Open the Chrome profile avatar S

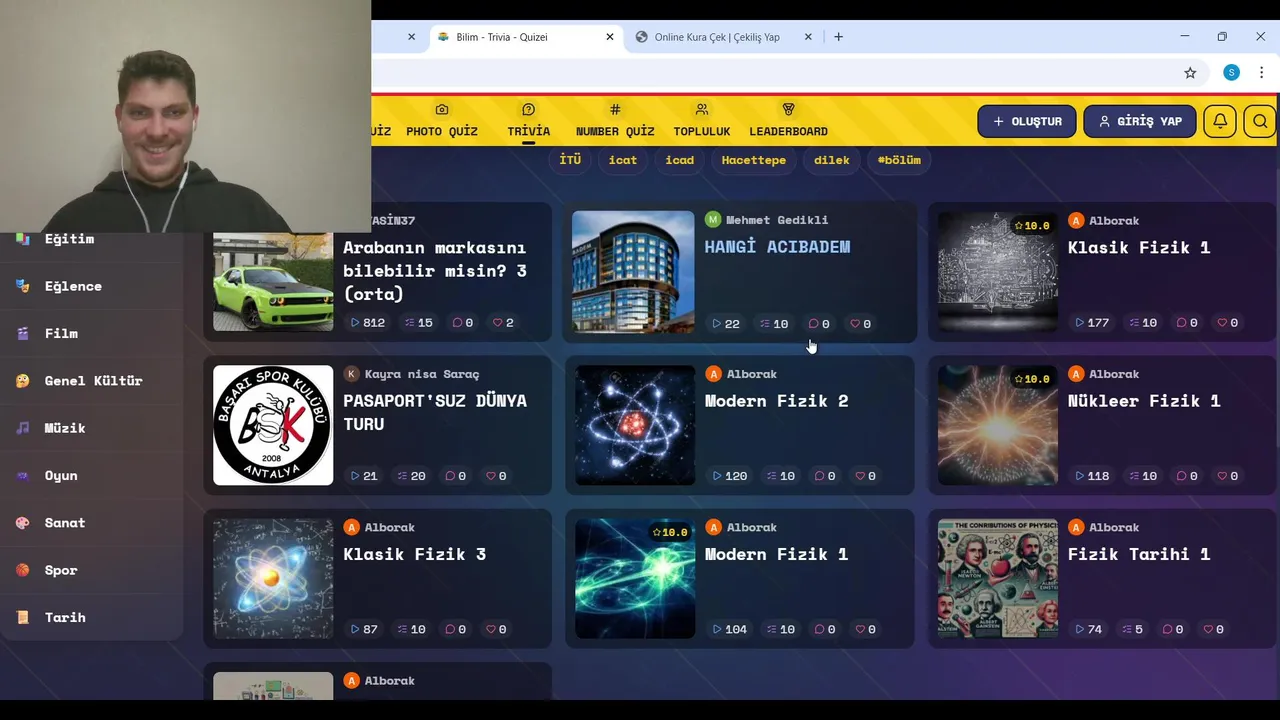pos(1232,73)
